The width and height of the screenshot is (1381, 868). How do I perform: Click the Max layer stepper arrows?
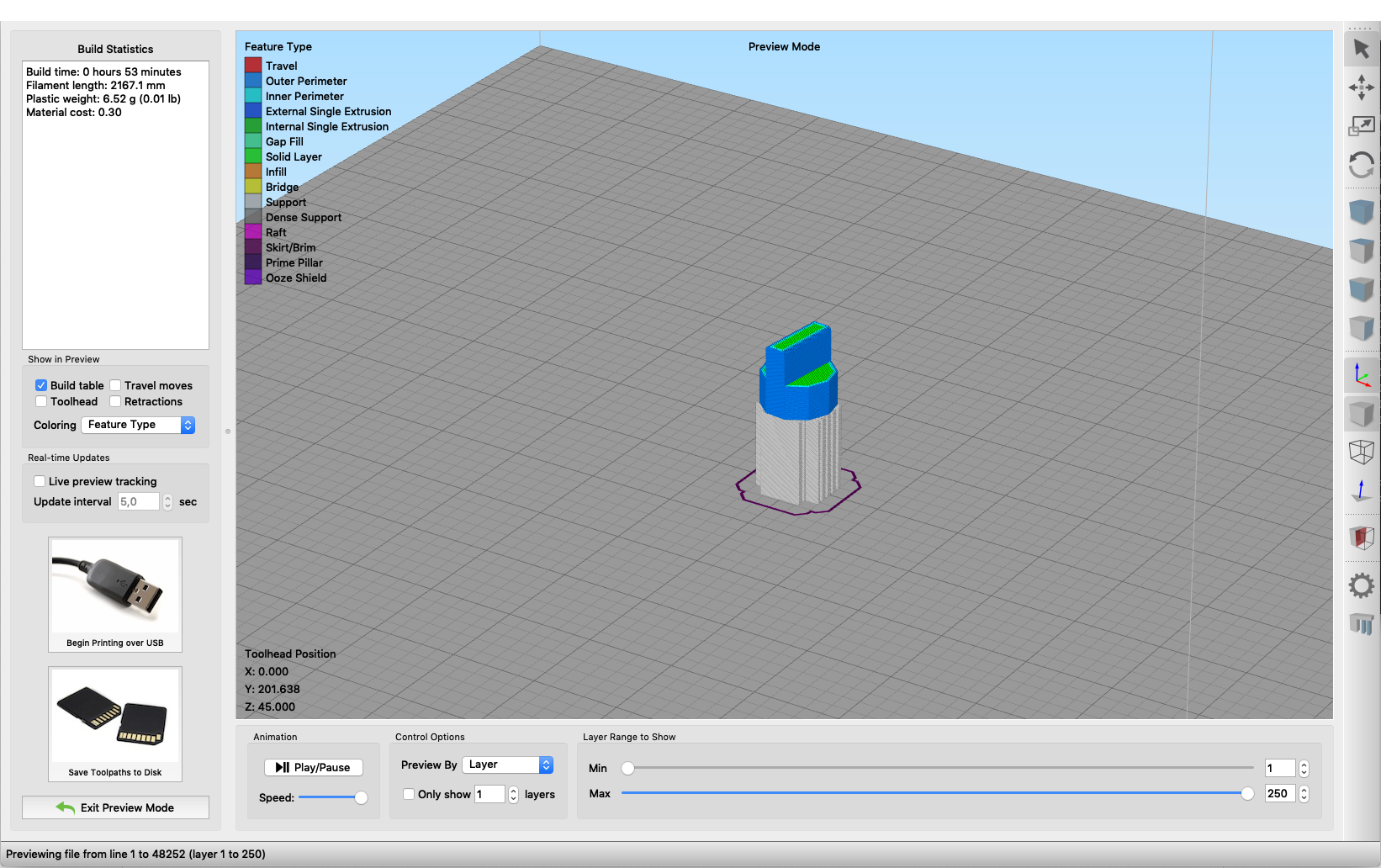[1304, 793]
